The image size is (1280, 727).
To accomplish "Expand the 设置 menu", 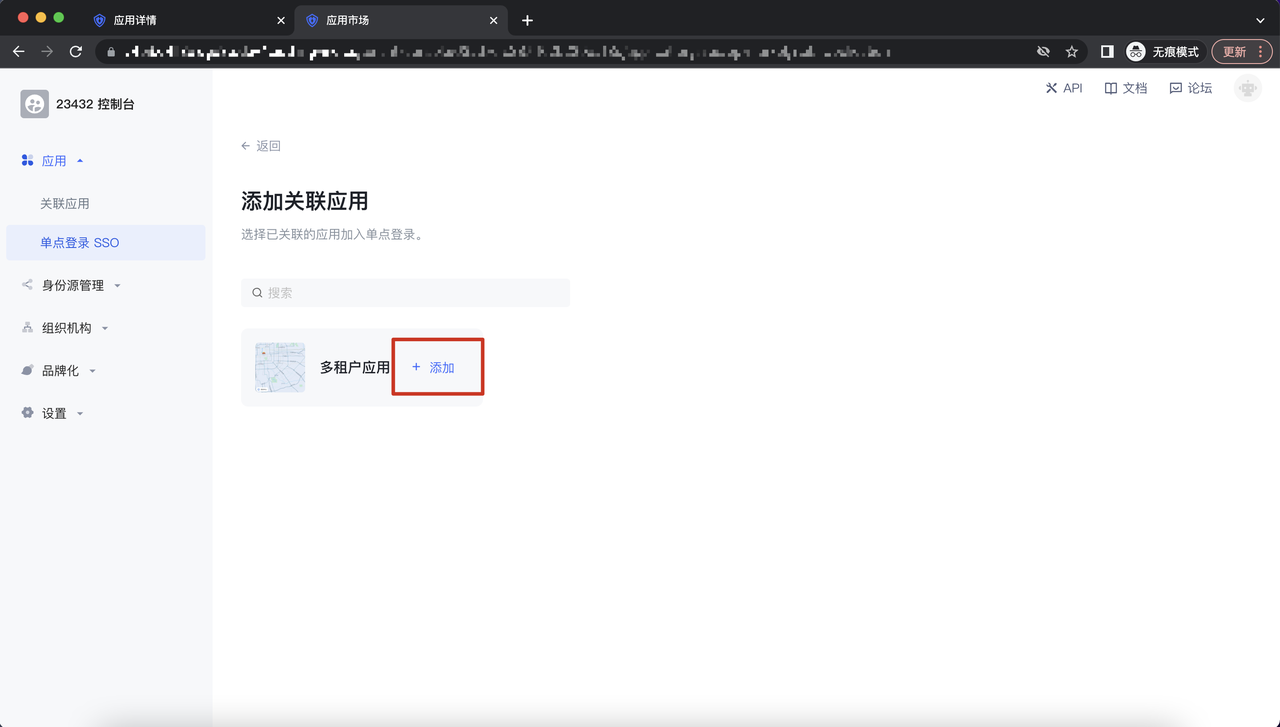I will [x=54, y=414].
